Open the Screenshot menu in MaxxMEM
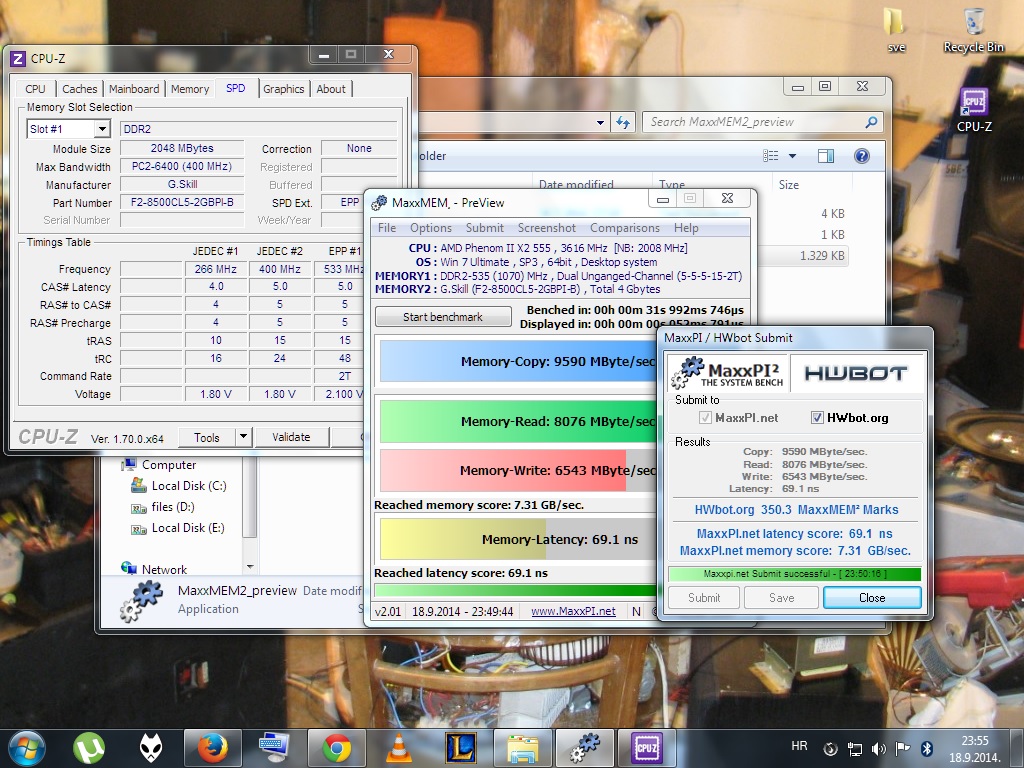 [547, 228]
